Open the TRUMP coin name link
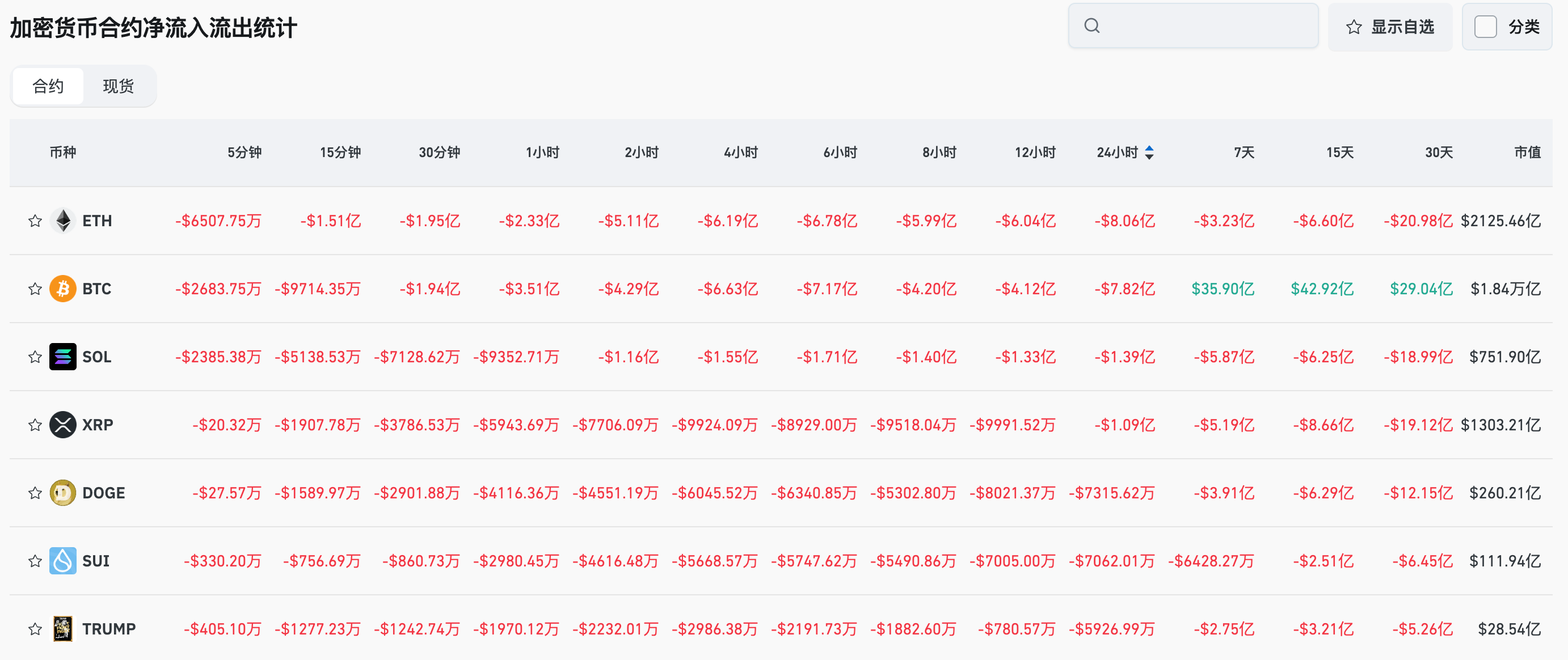Viewport: 1568px width, 660px height. tap(109, 629)
